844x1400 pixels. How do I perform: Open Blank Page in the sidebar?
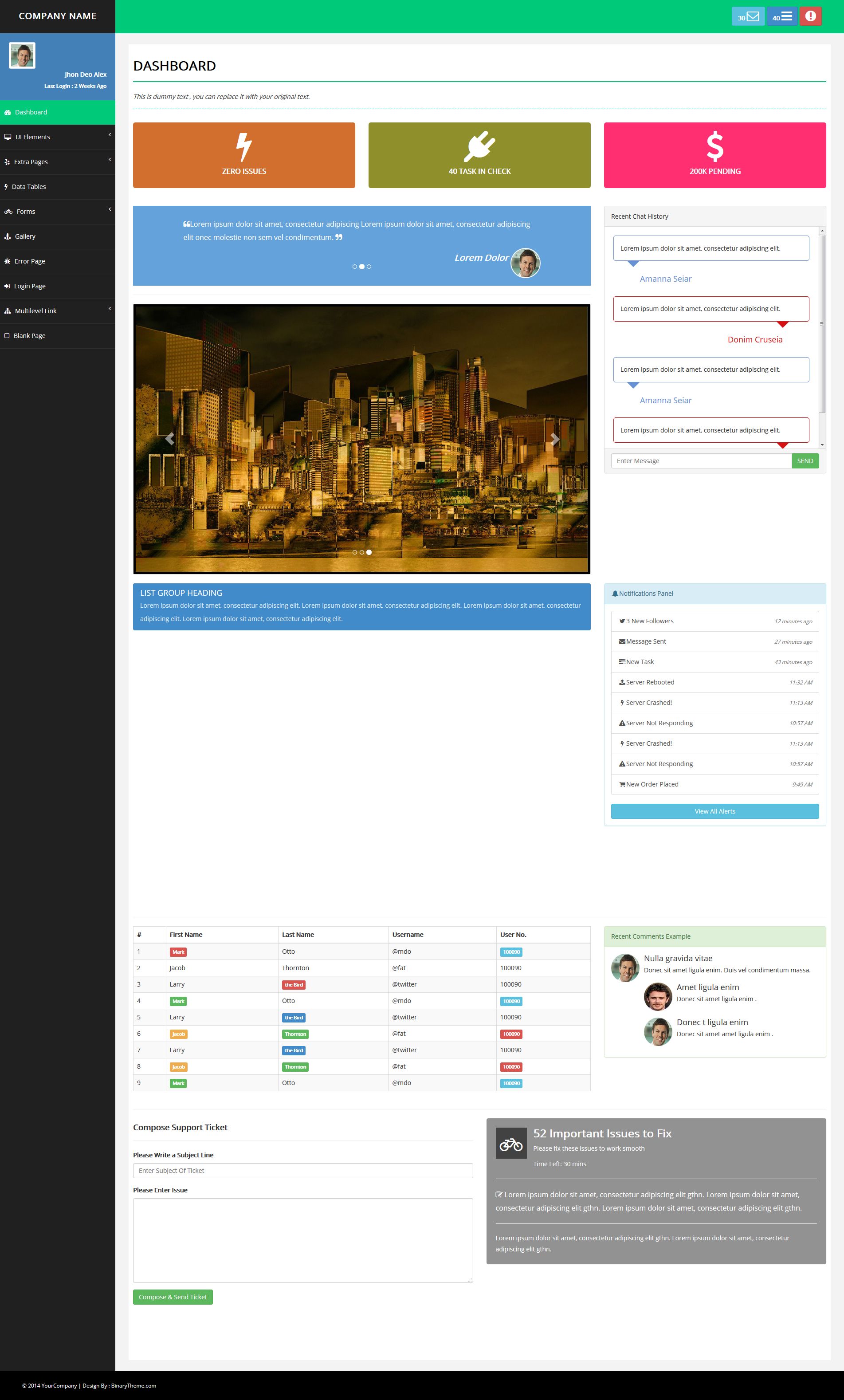(x=57, y=336)
